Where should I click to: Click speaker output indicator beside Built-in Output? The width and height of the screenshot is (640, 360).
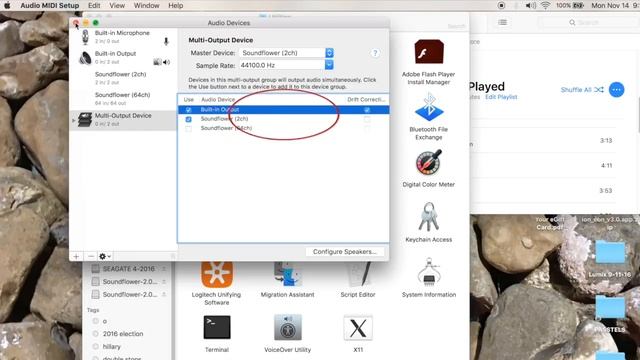pos(167,62)
